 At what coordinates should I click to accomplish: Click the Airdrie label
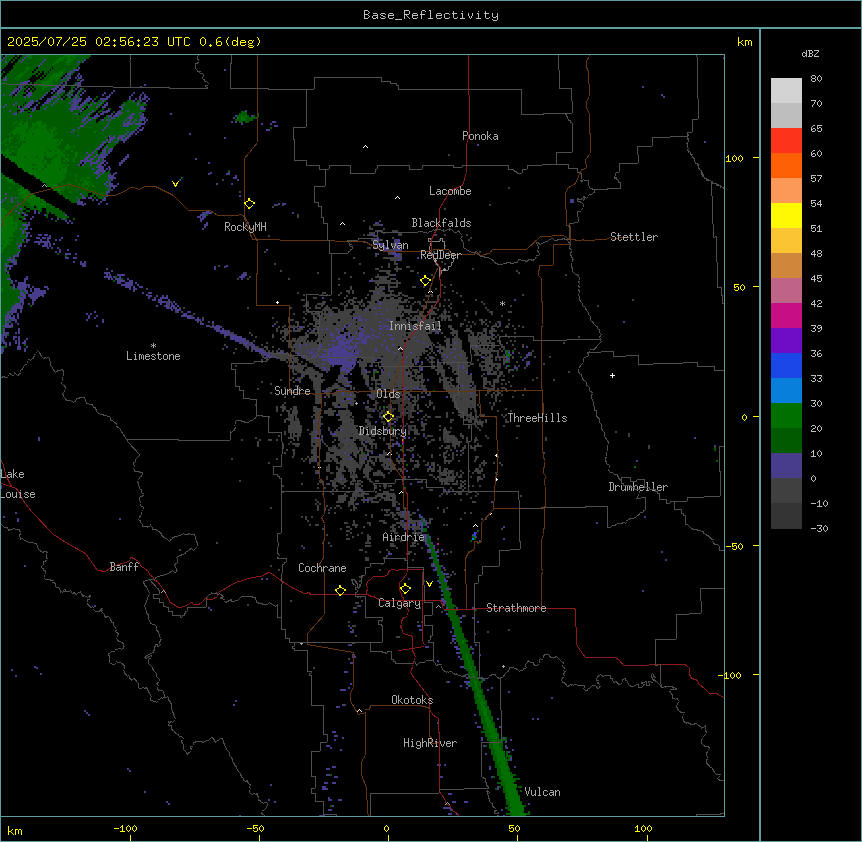pos(404,537)
